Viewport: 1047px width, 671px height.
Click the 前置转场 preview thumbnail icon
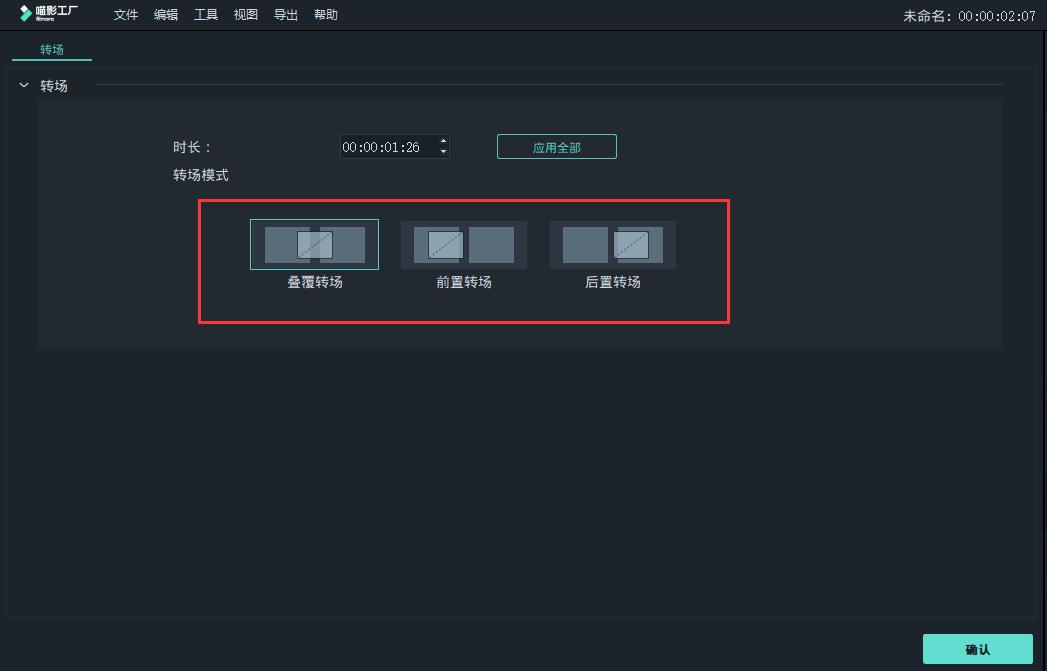463,243
